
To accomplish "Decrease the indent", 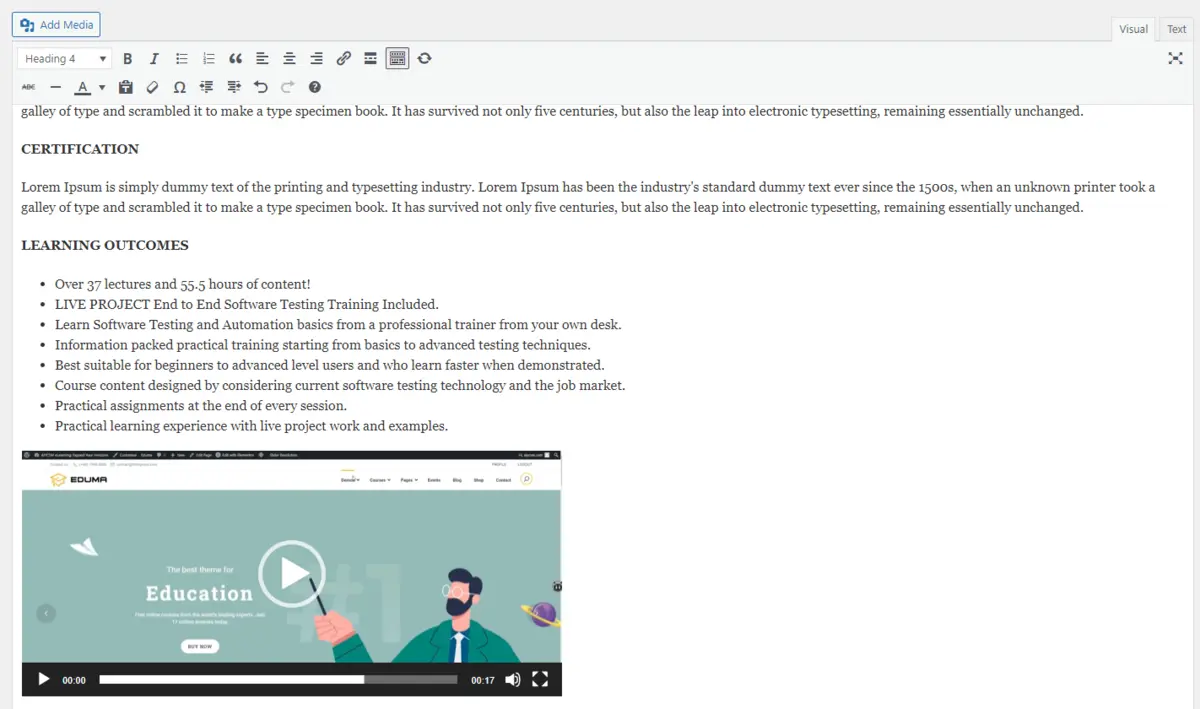I will pyautogui.click(x=207, y=87).
